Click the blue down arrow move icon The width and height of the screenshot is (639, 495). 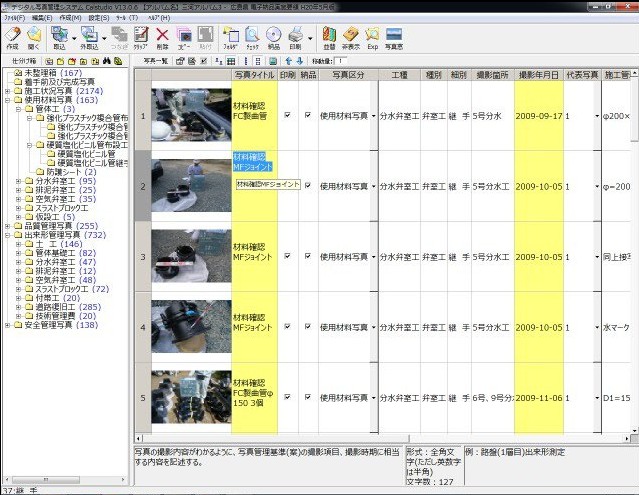tap(300, 61)
